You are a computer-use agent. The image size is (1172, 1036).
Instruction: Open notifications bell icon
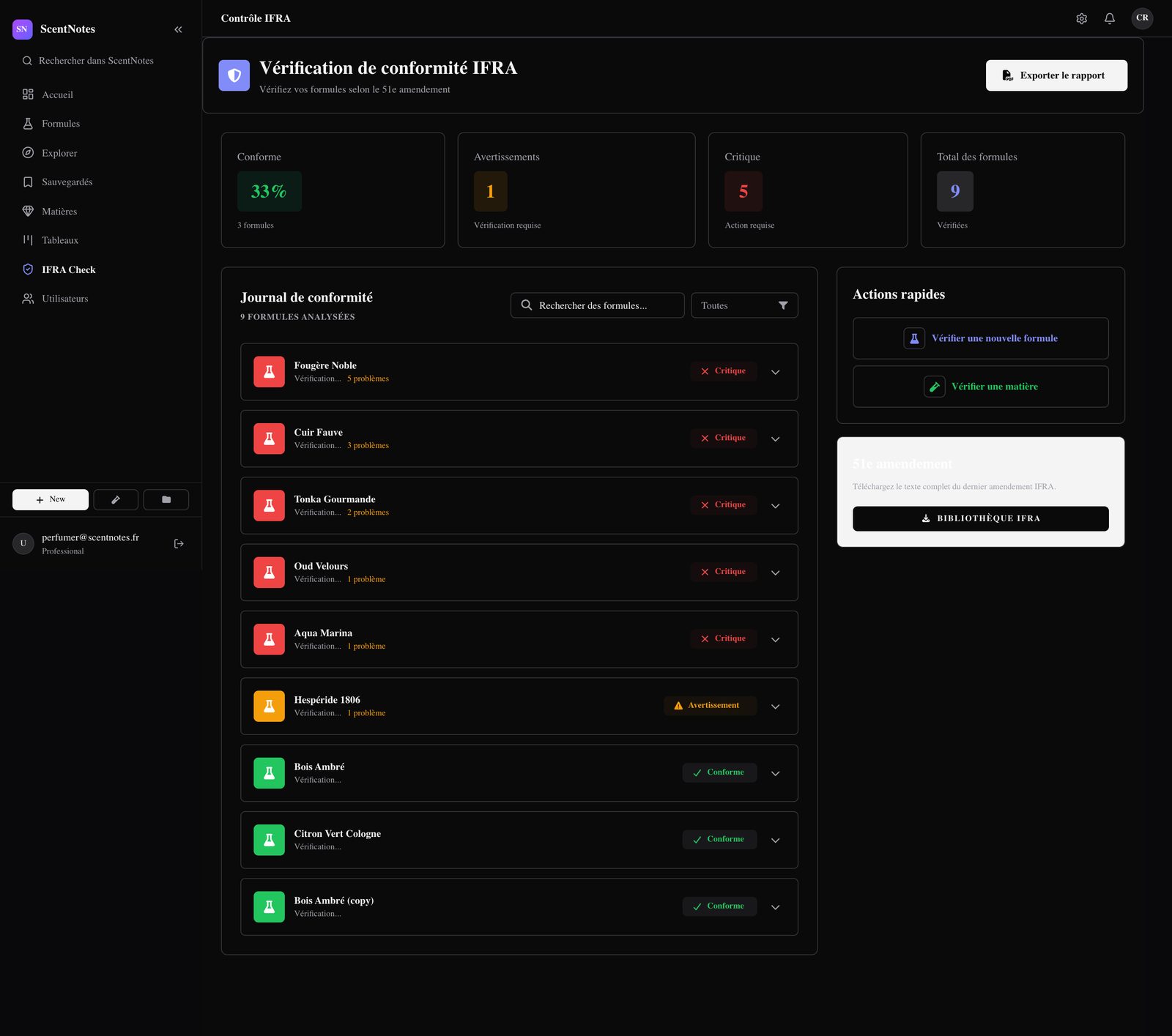coord(1110,18)
